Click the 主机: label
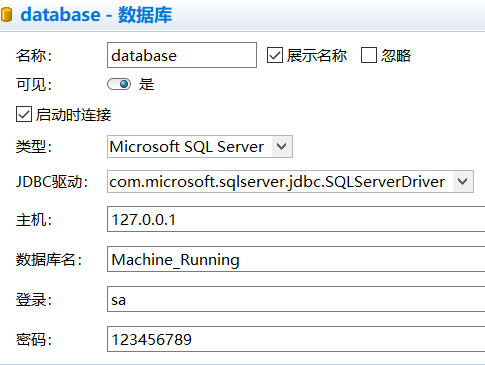This screenshot has height=365, width=485. (34, 220)
